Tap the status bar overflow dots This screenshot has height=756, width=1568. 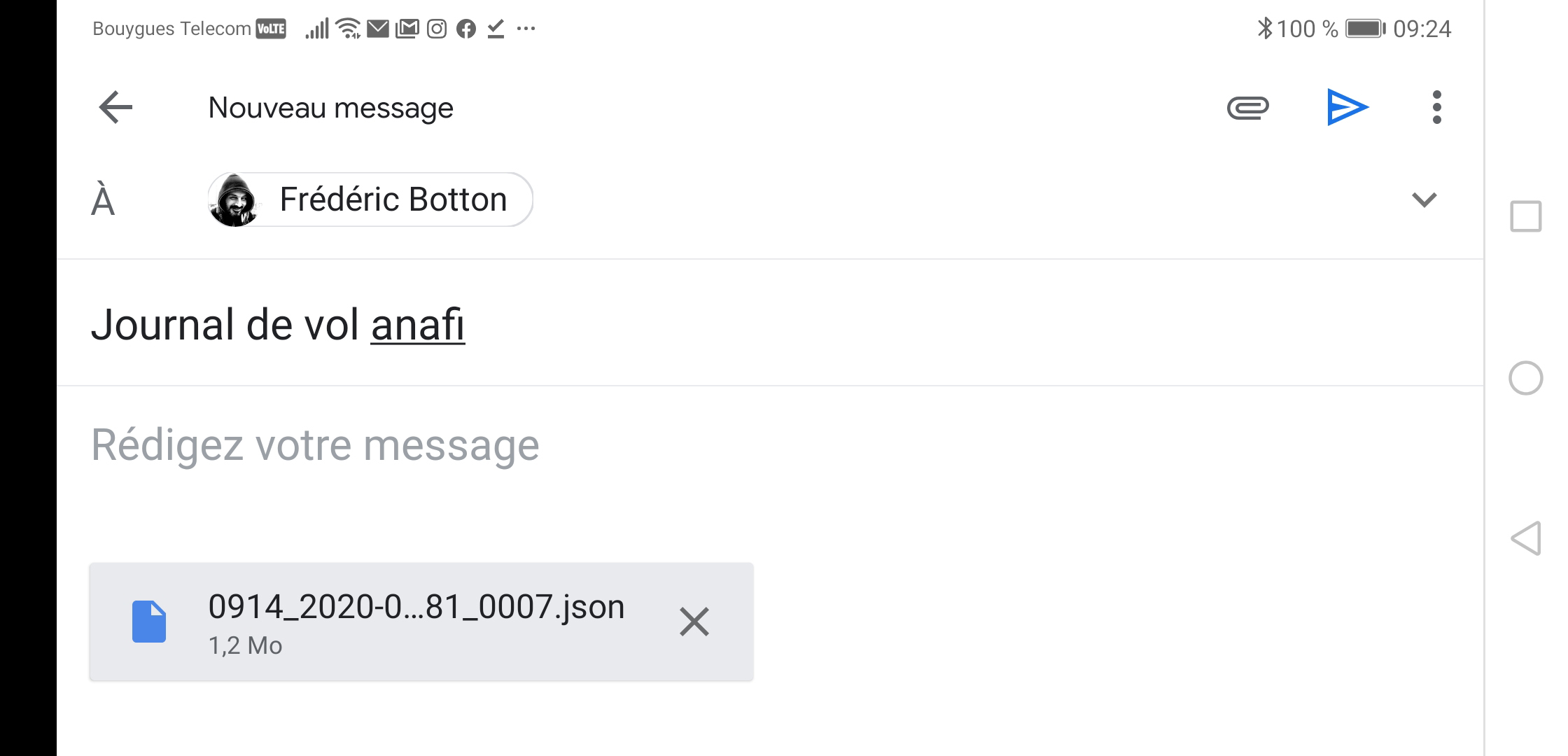click(526, 29)
